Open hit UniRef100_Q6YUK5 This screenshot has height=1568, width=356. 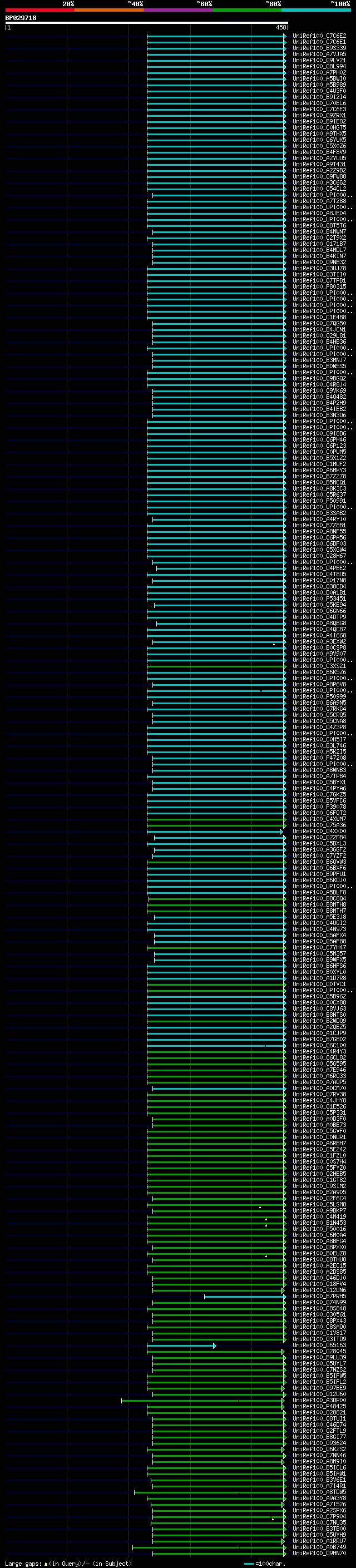(319, 140)
